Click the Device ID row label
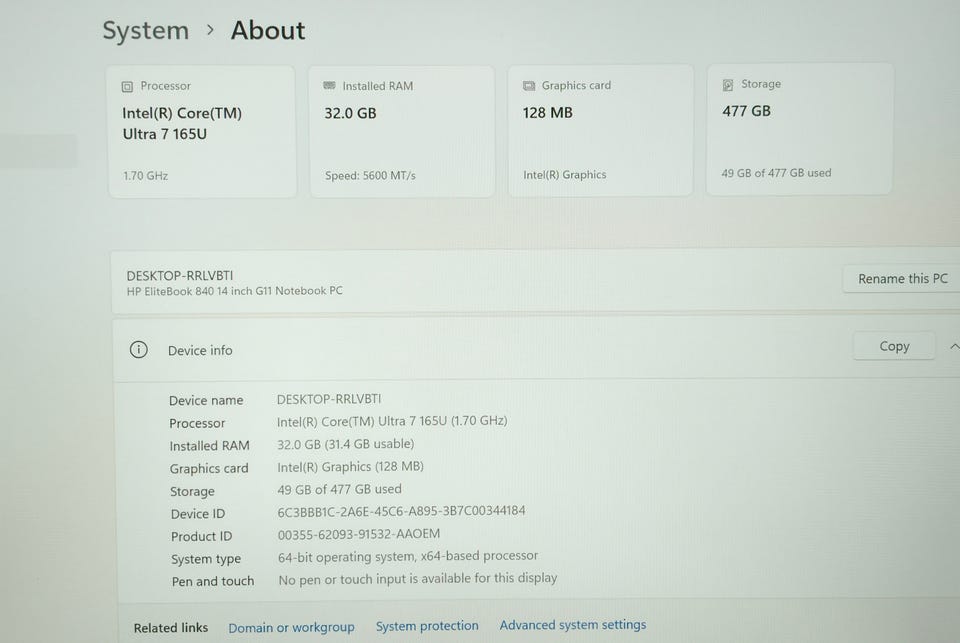This screenshot has height=643, width=960. click(198, 514)
